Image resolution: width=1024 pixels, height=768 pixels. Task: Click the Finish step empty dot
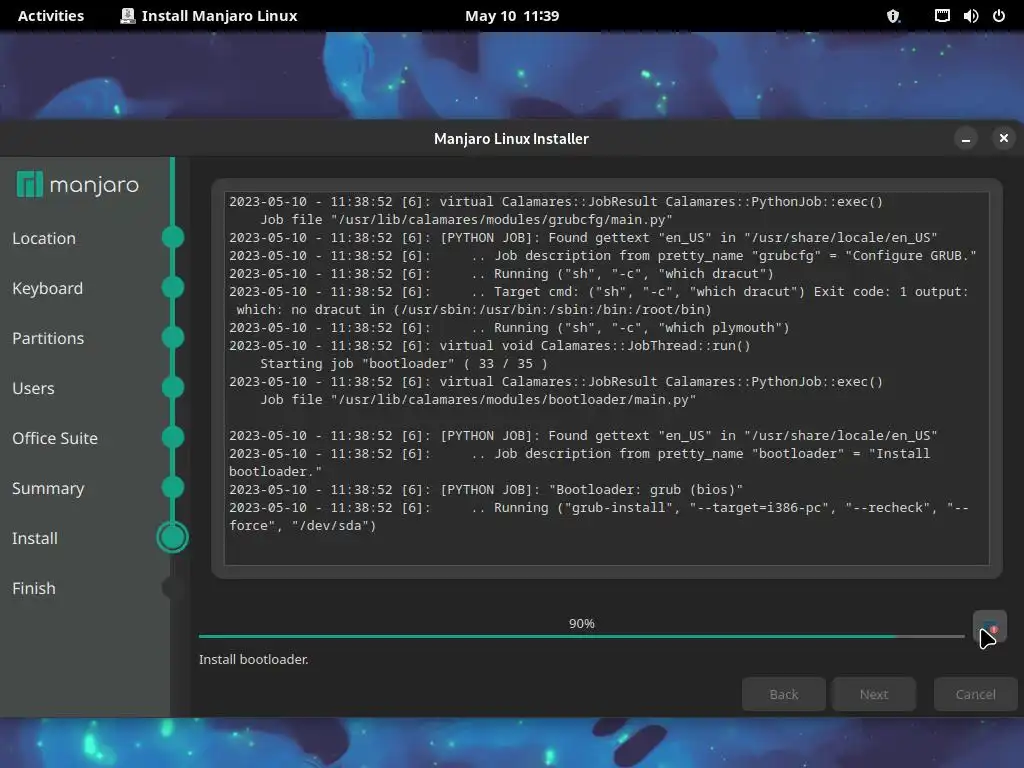171,588
